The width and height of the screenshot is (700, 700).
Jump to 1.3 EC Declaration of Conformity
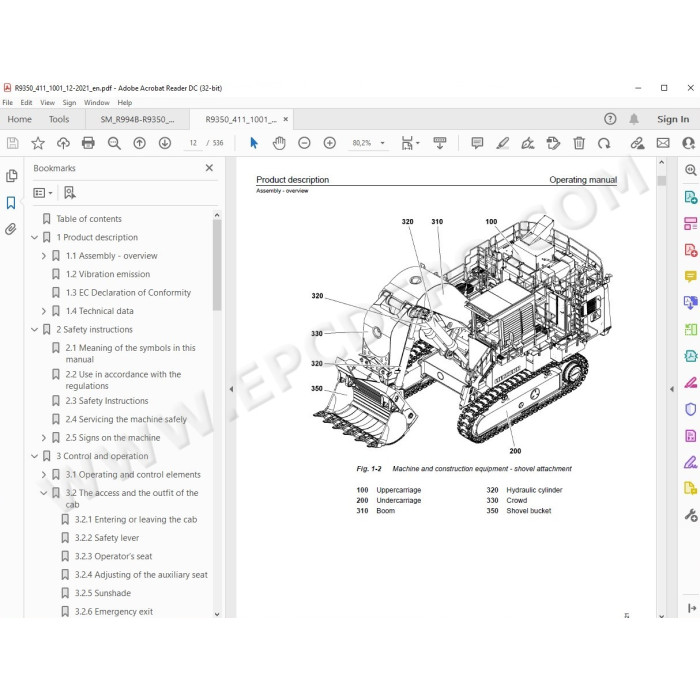tap(128, 292)
